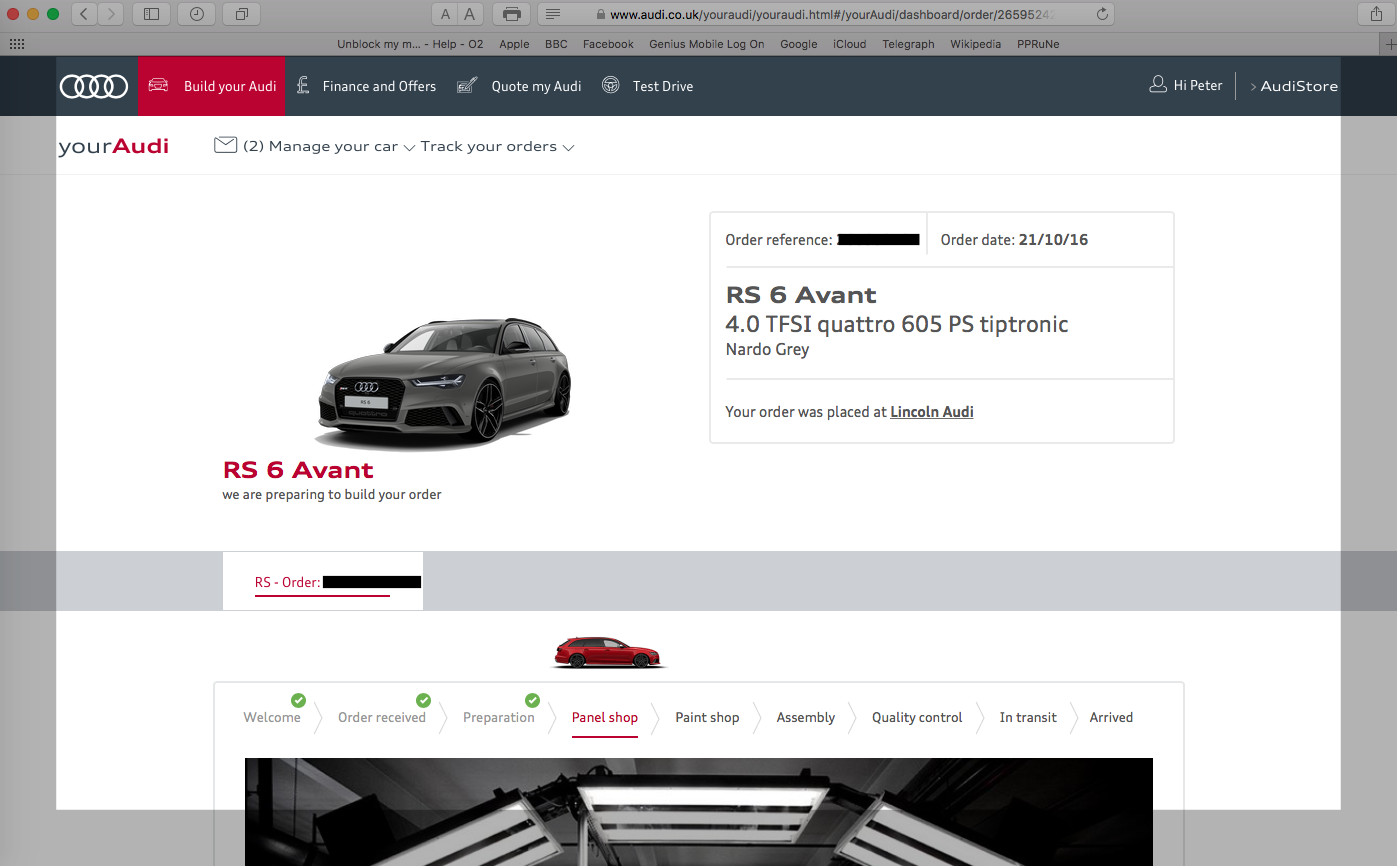The width and height of the screenshot is (1397, 866).
Task: Select the Build your Audi menu item
Action: tap(211, 86)
